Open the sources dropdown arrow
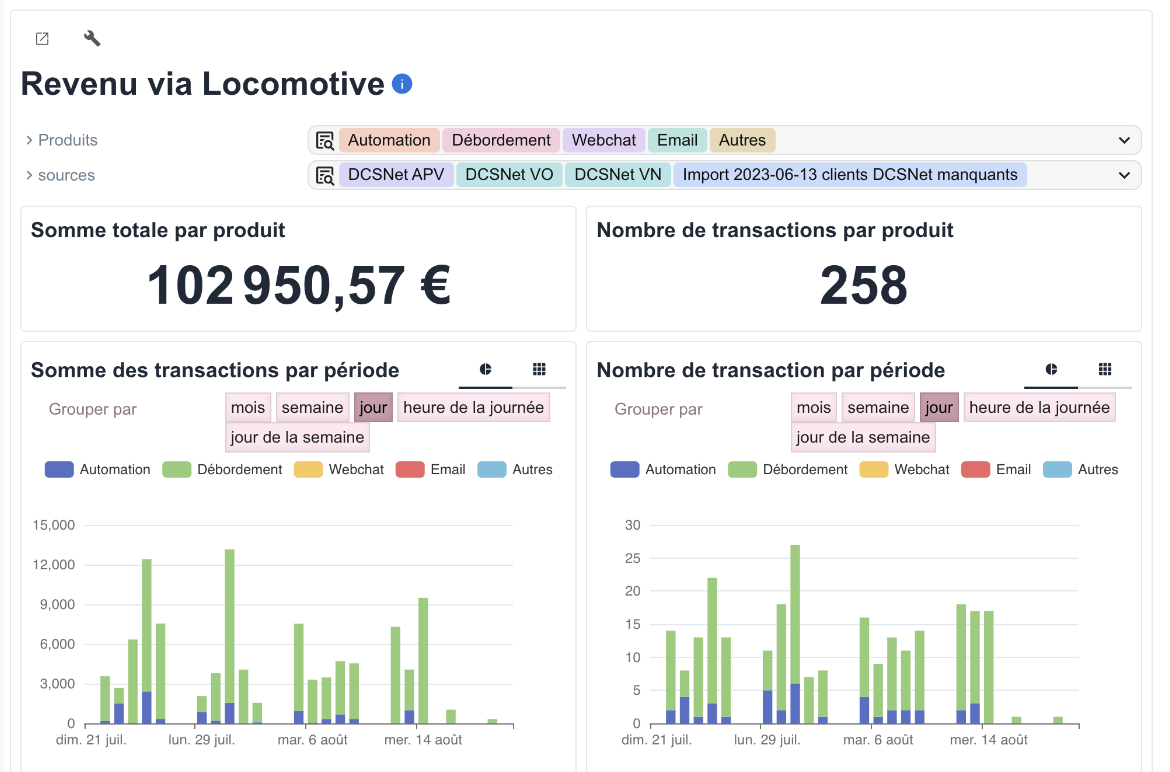The width and height of the screenshot is (1170, 772). pyautogui.click(x=1123, y=176)
